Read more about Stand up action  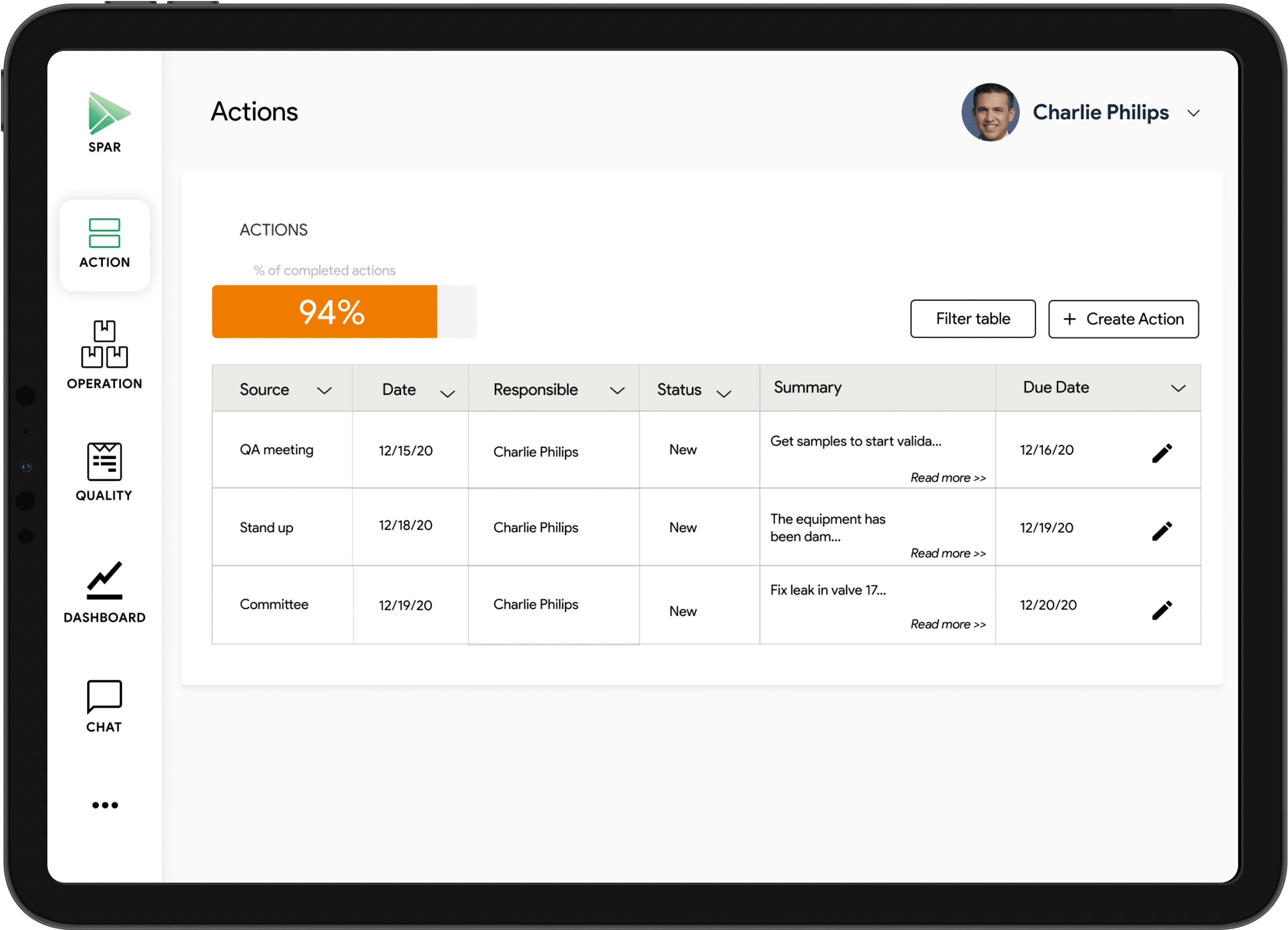[947, 553]
